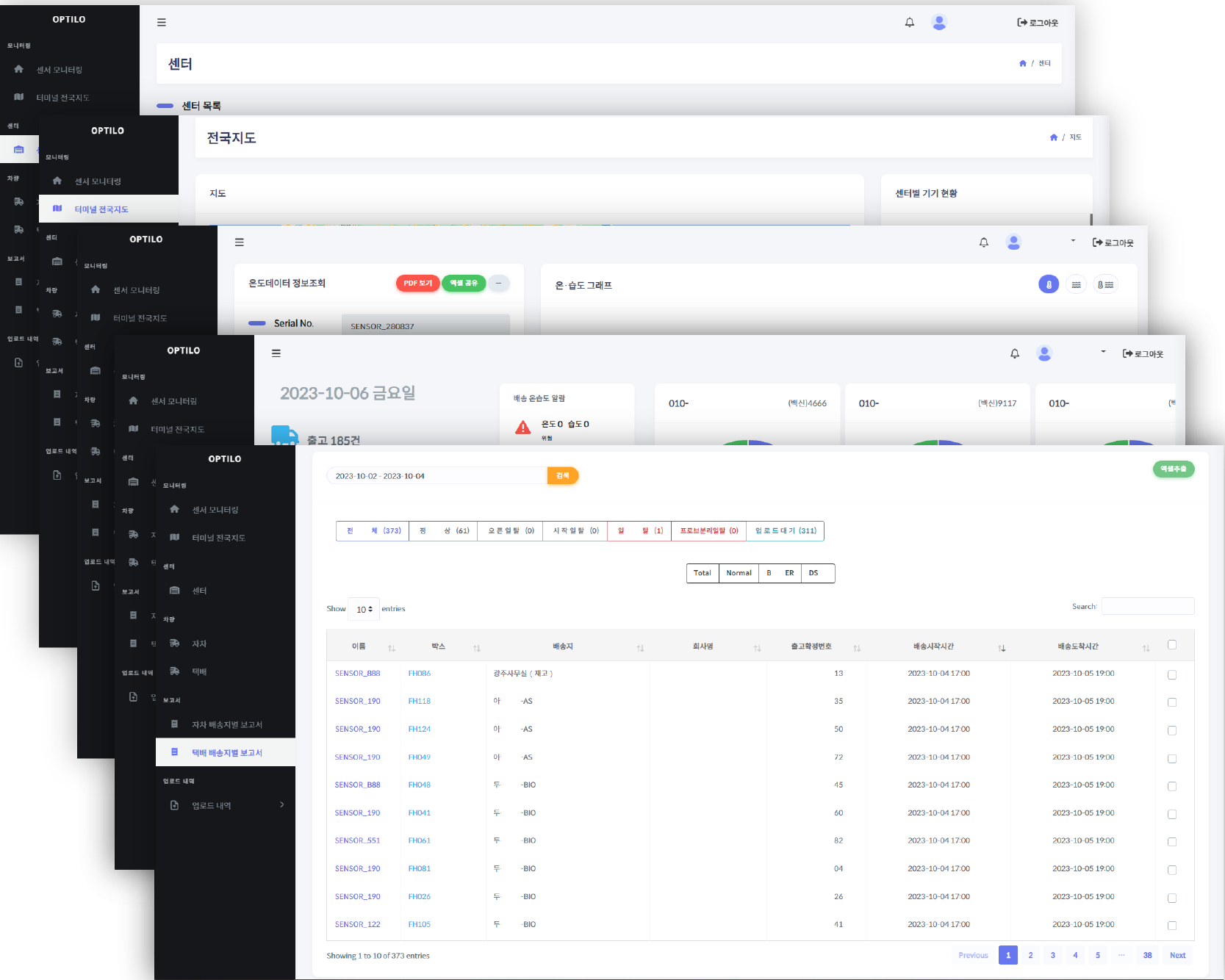This screenshot has height=980, width=1225.
Task: Select the 자차 truck icon
Action: [x=174, y=643]
